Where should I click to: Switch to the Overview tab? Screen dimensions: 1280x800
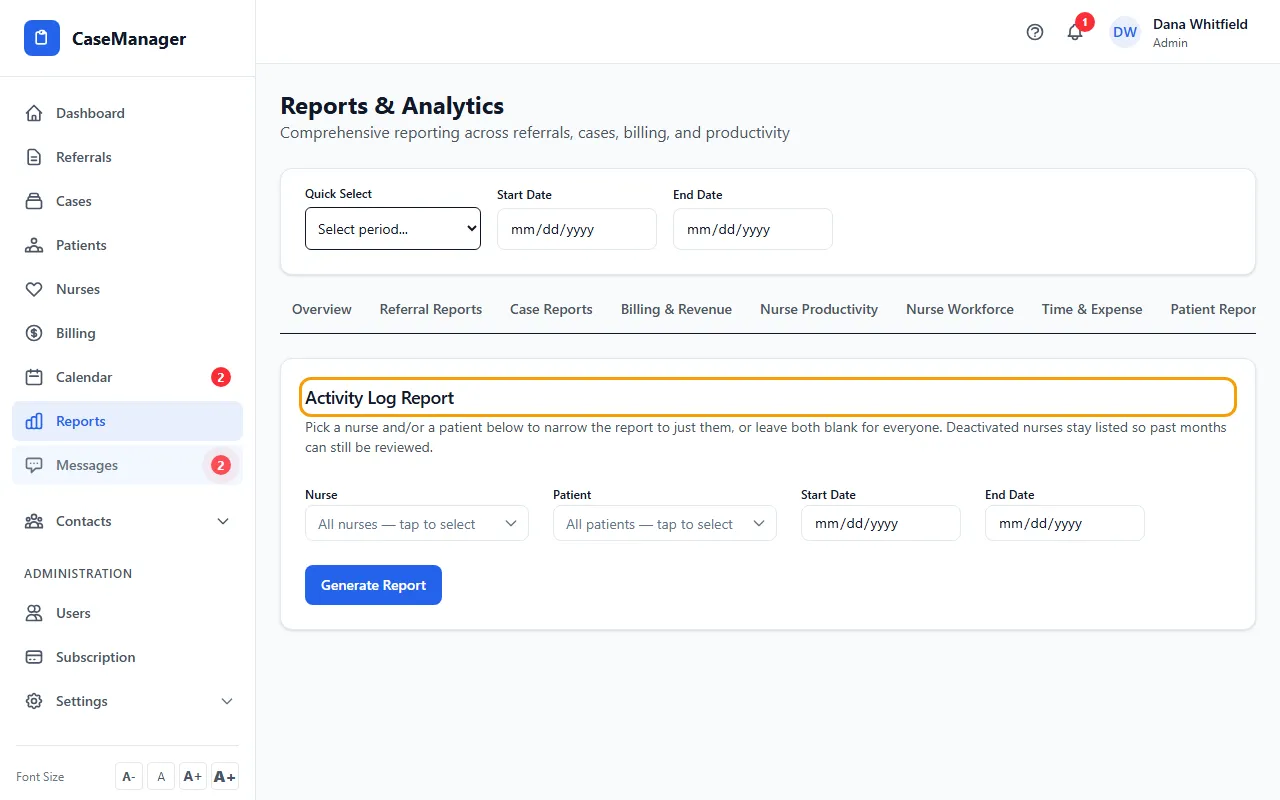322,310
